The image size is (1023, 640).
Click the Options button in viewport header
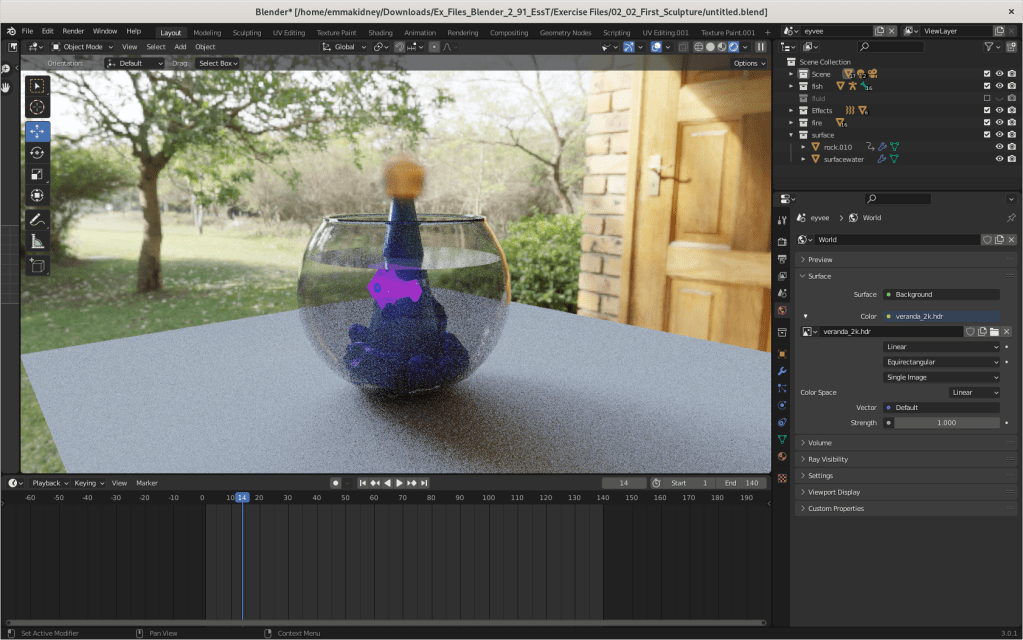point(747,62)
